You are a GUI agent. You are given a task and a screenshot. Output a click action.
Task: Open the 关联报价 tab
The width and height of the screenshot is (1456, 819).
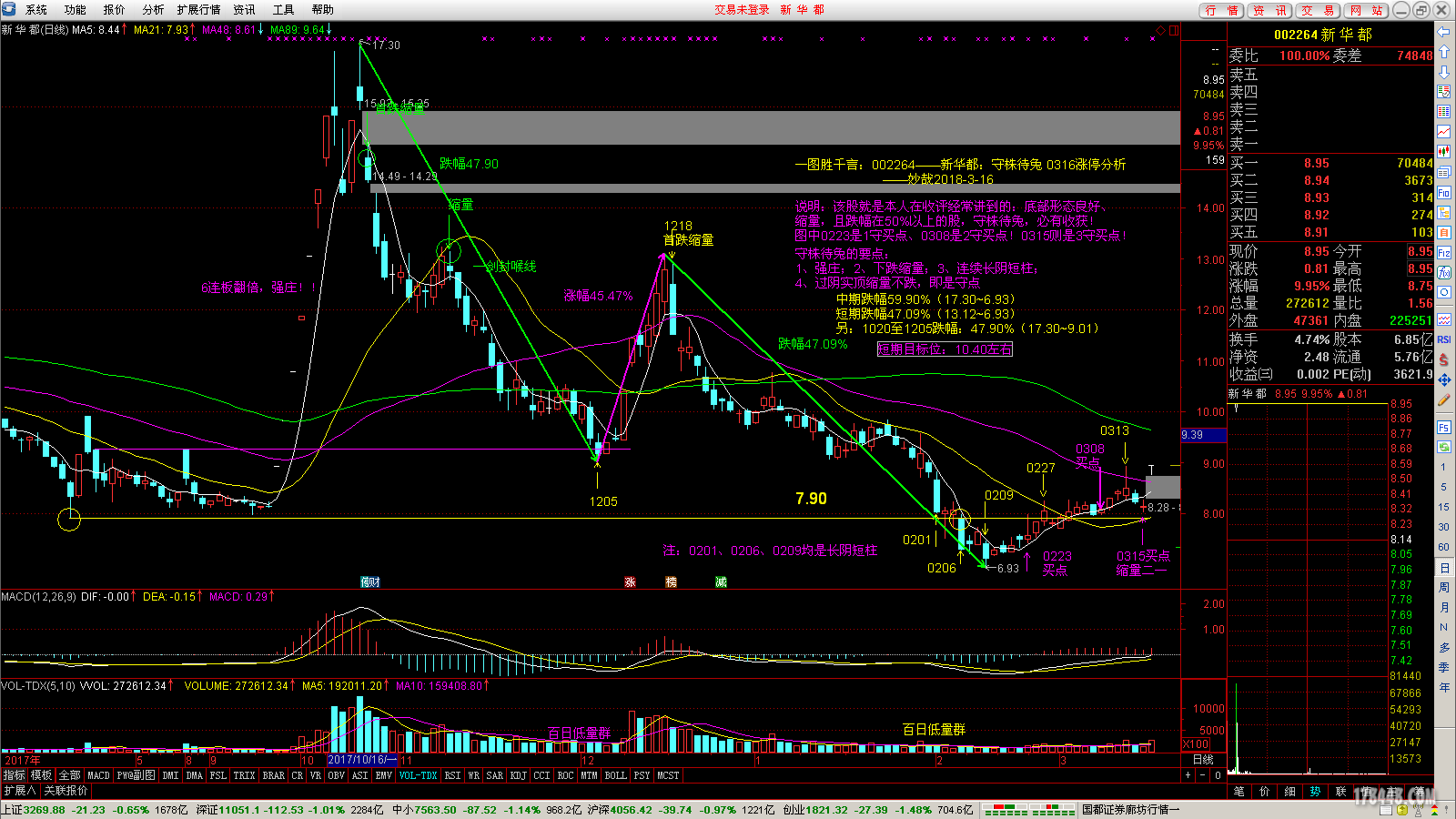pos(66,791)
